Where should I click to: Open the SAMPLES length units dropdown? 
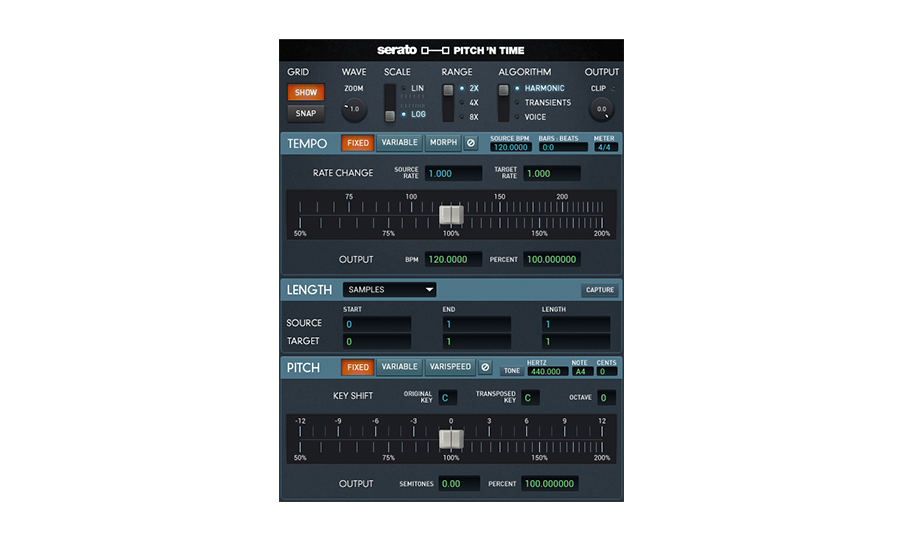pyautogui.click(x=389, y=289)
